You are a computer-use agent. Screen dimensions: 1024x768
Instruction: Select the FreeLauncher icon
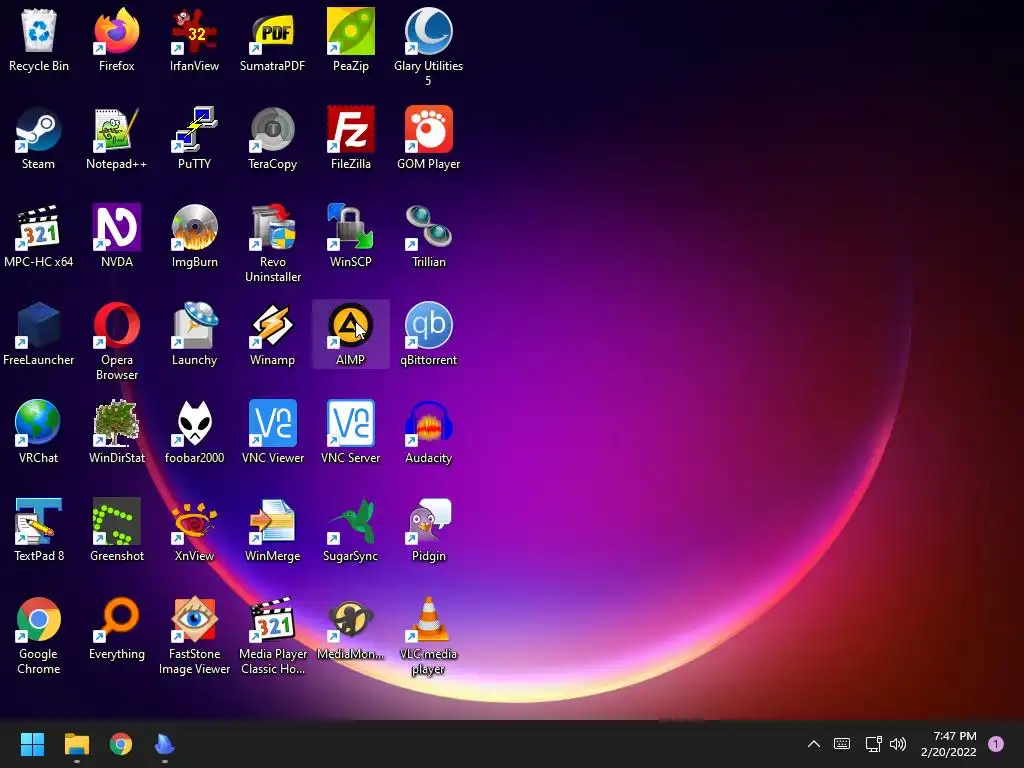(39, 325)
